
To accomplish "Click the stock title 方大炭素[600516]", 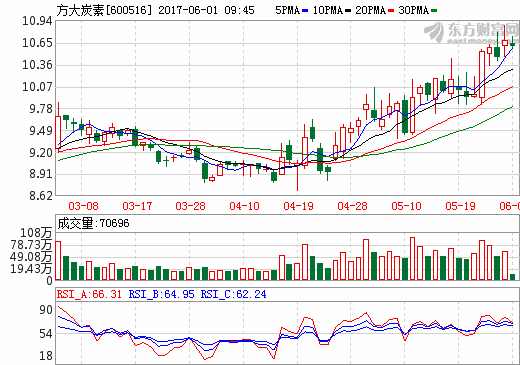I will 104,10.
